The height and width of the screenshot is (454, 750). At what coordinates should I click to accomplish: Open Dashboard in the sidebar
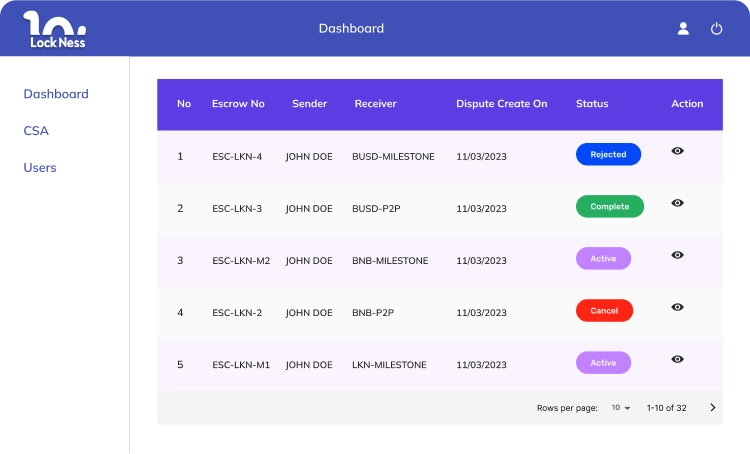pos(56,94)
